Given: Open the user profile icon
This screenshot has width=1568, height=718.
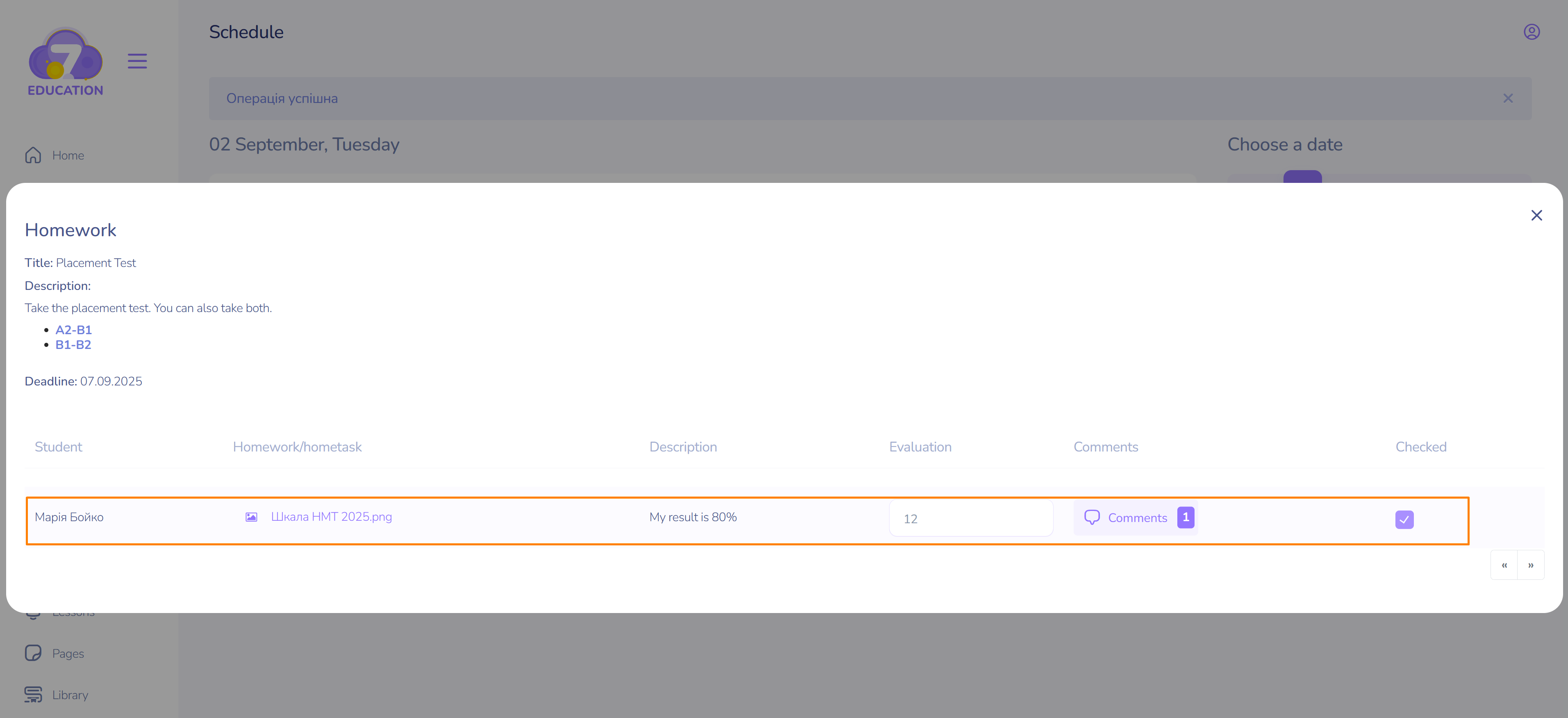Looking at the screenshot, I should point(1532,32).
